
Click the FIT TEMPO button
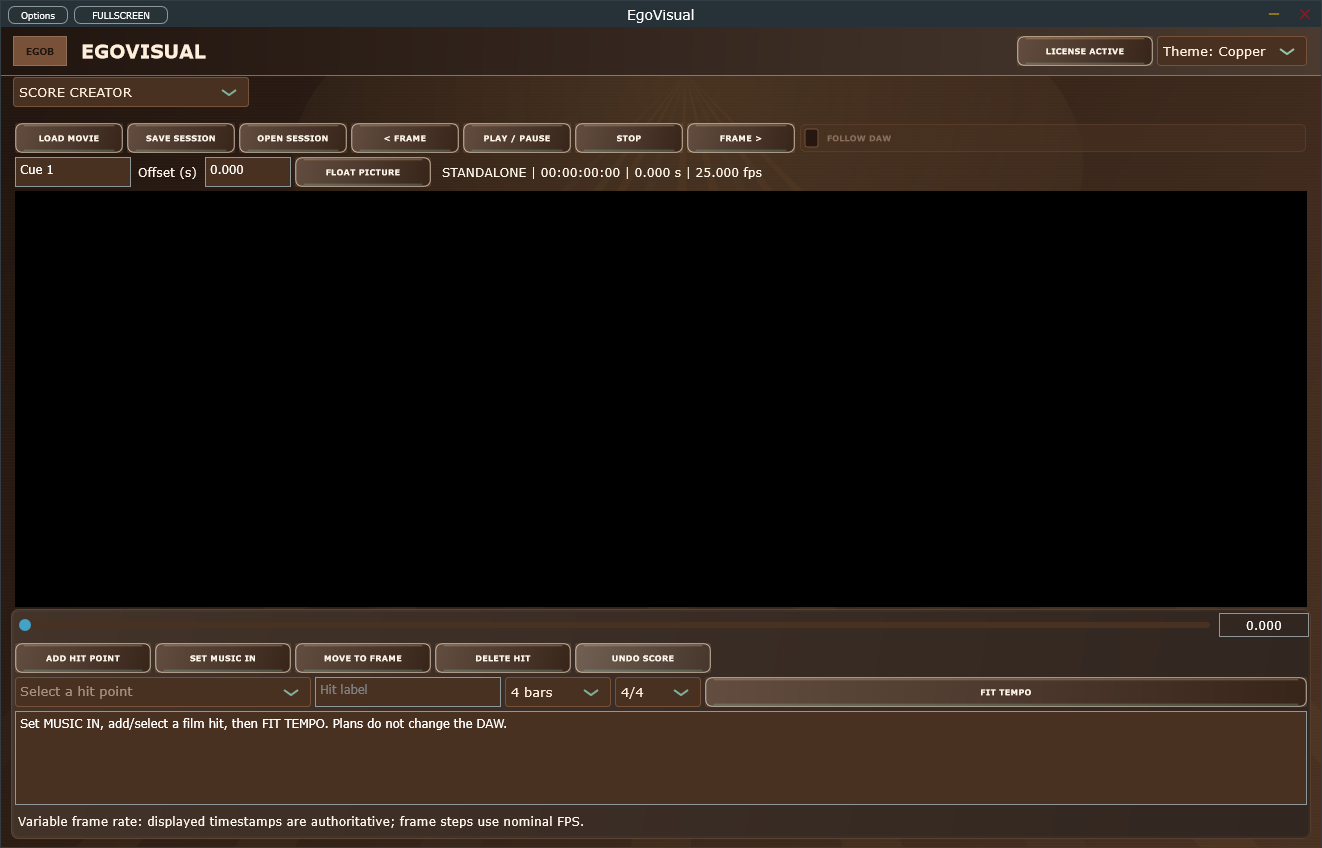1006,692
